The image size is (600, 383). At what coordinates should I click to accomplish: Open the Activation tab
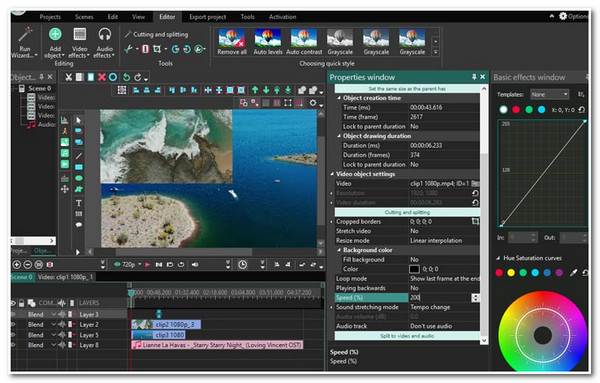click(282, 16)
